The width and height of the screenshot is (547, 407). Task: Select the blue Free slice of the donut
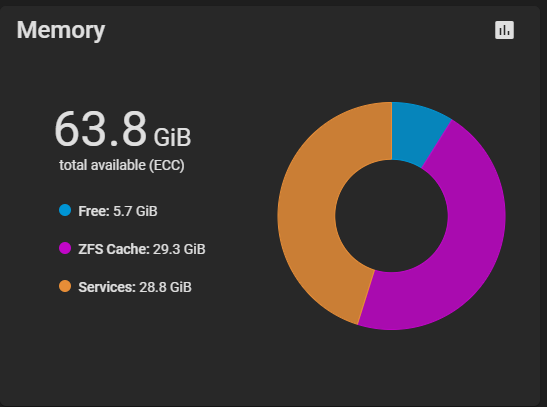[415, 133]
